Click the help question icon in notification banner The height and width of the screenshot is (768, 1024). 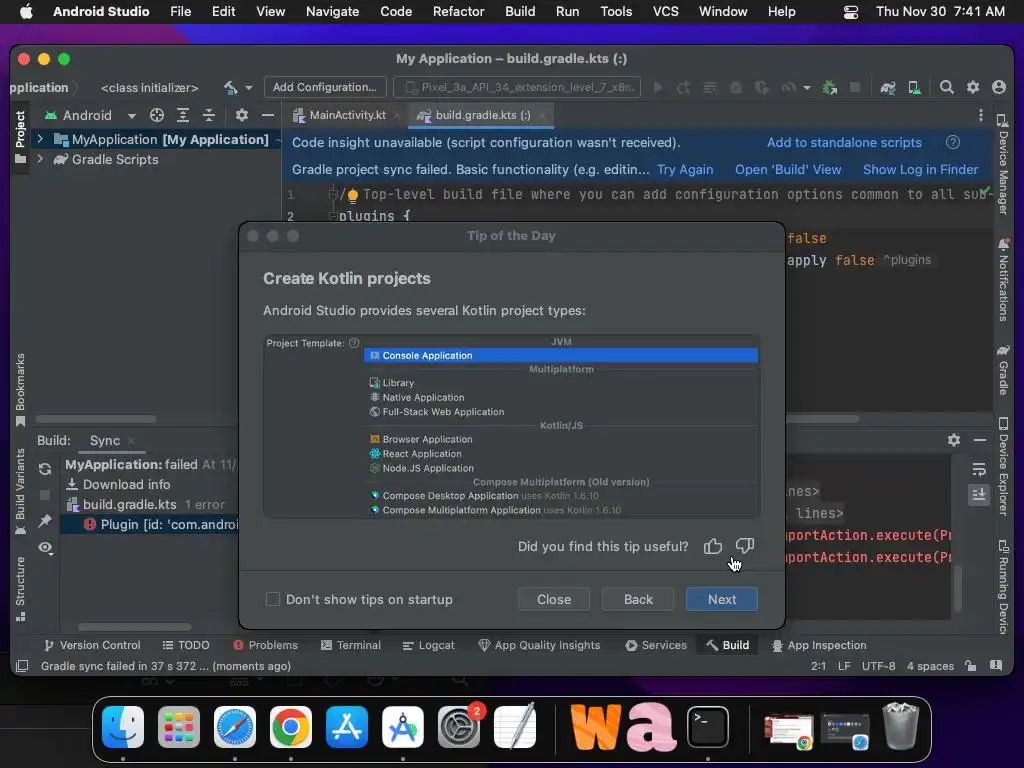click(953, 142)
